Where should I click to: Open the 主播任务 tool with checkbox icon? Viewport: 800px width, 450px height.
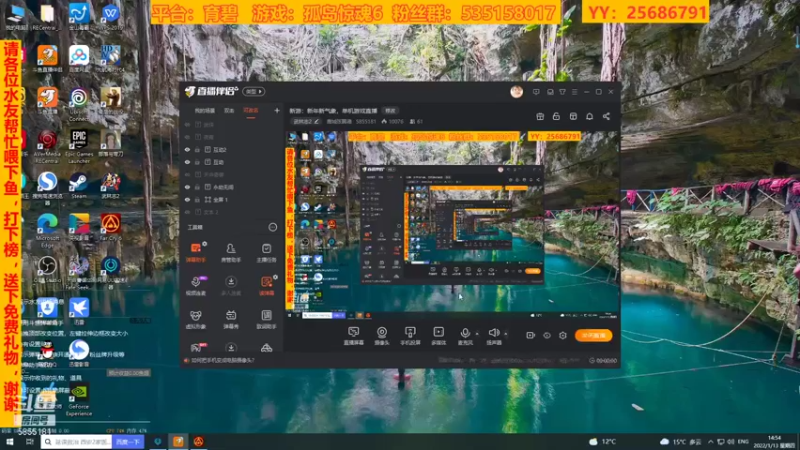click(266, 253)
